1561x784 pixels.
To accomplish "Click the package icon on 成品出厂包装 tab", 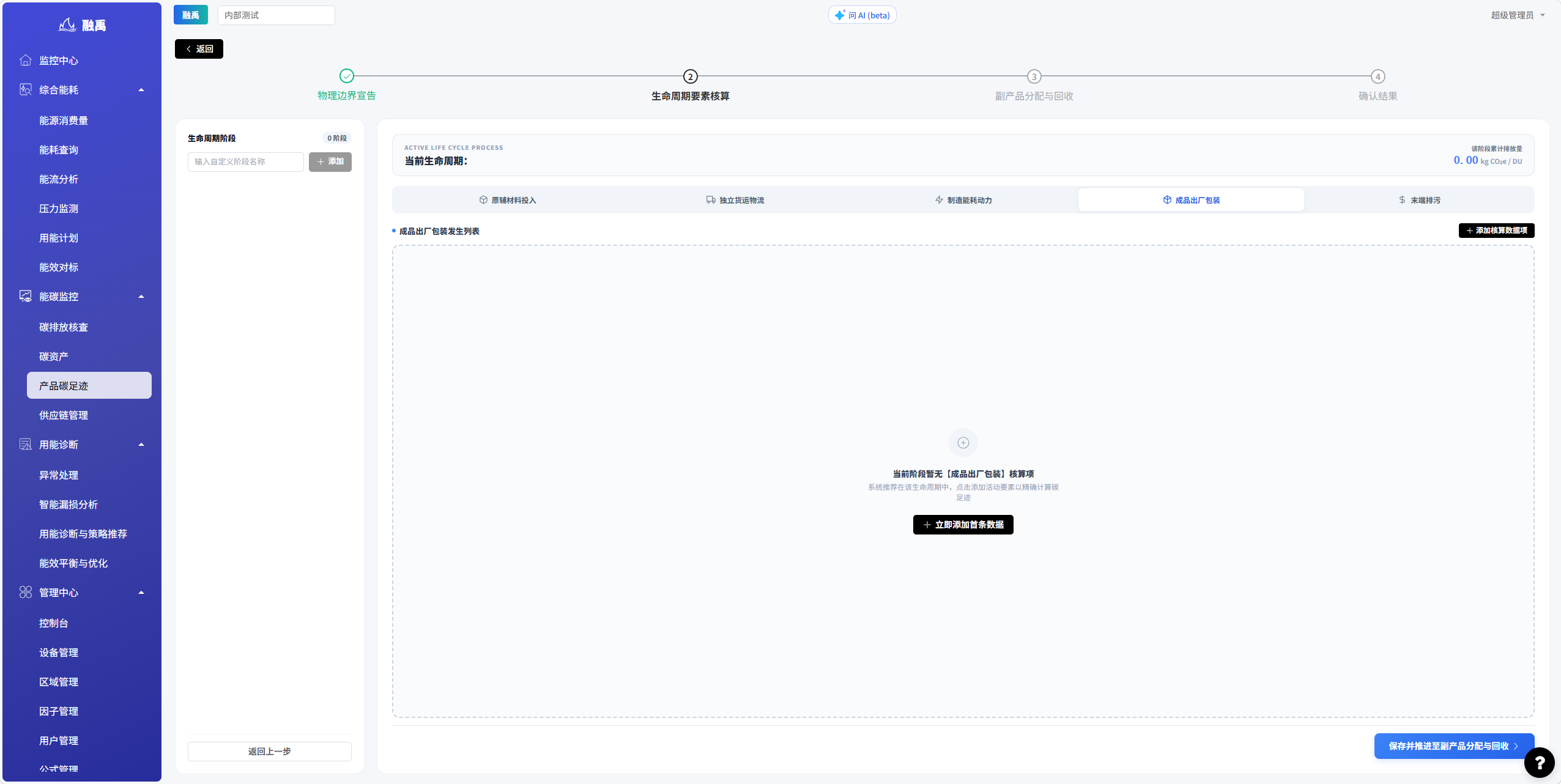I will coord(1167,200).
